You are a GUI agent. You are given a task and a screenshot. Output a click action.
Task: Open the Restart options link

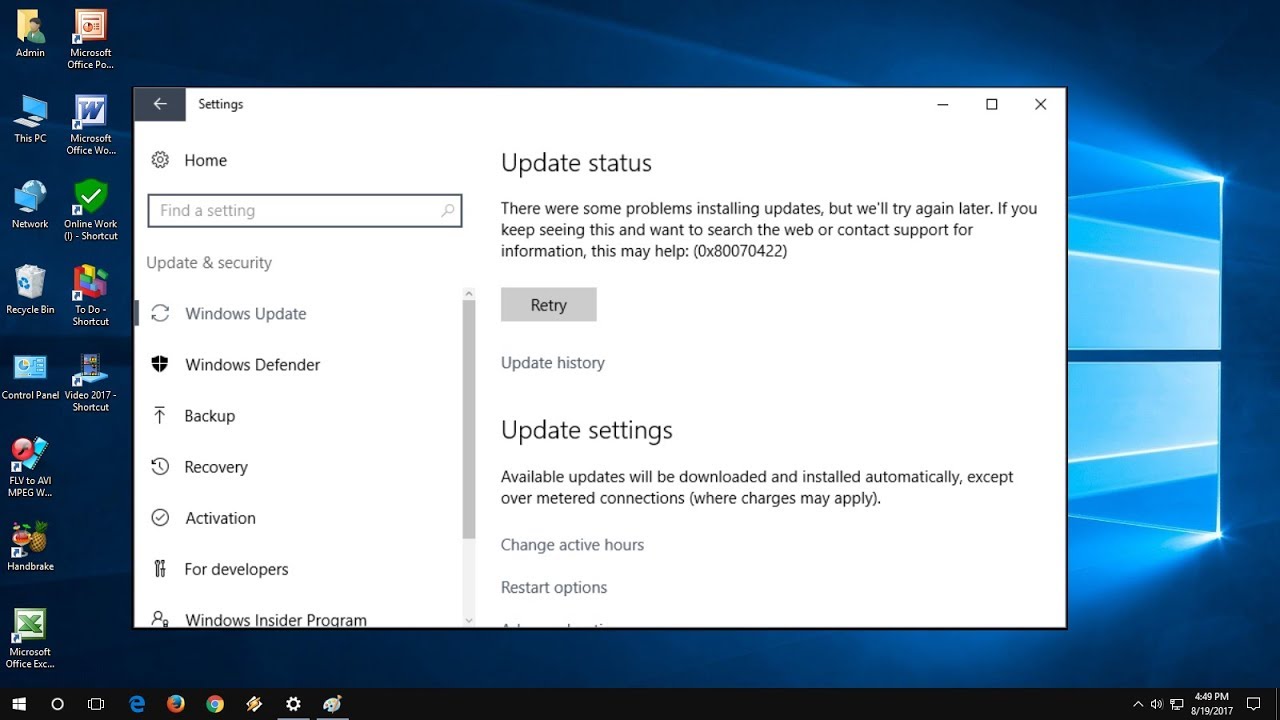tap(554, 588)
